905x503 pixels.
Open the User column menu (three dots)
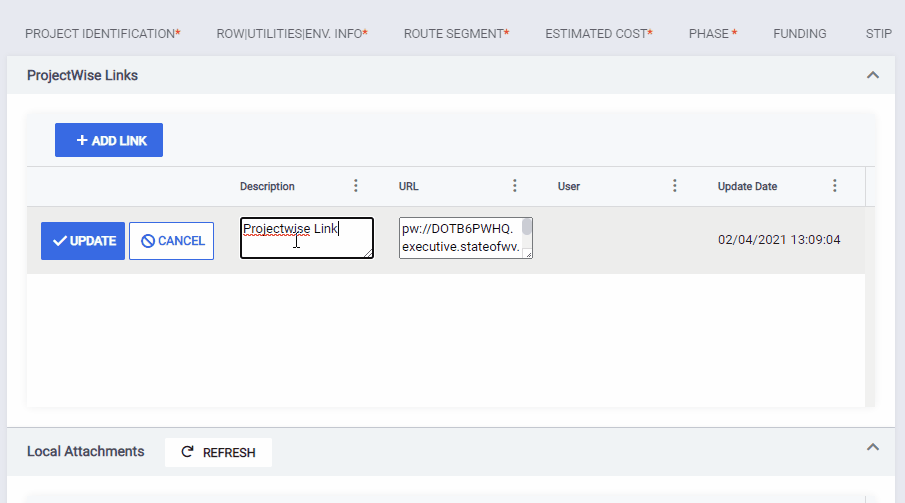[675, 186]
